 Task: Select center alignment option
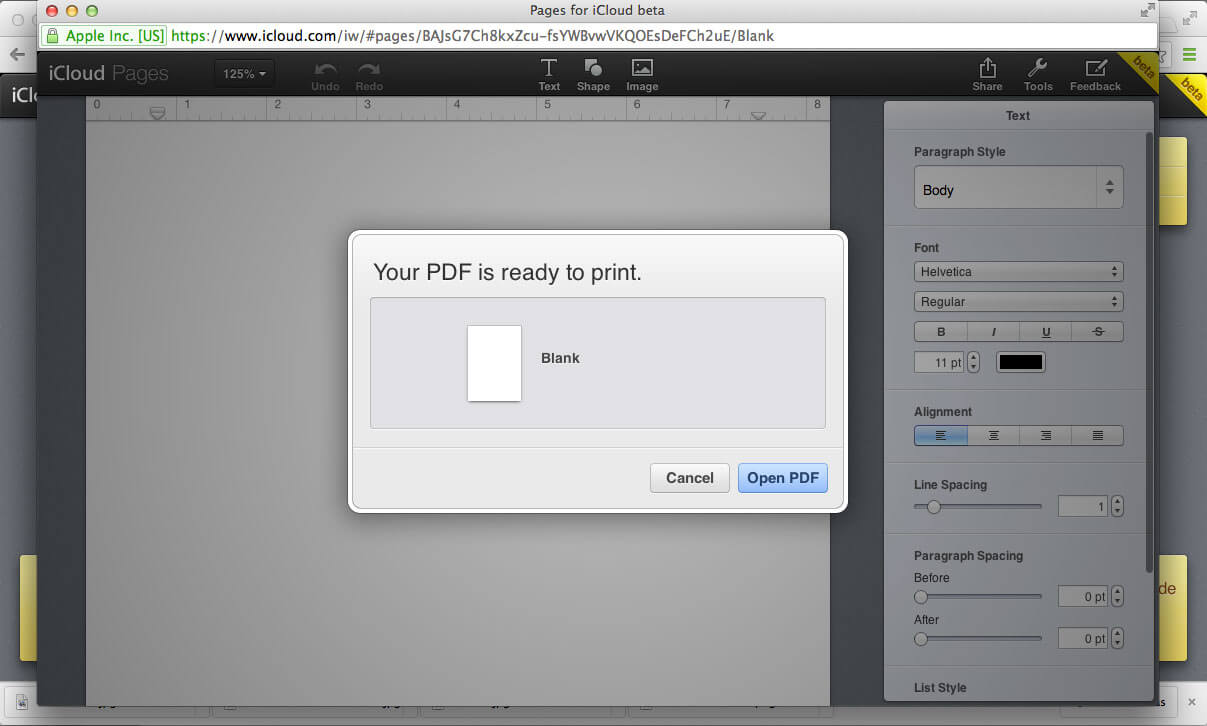(x=993, y=436)
